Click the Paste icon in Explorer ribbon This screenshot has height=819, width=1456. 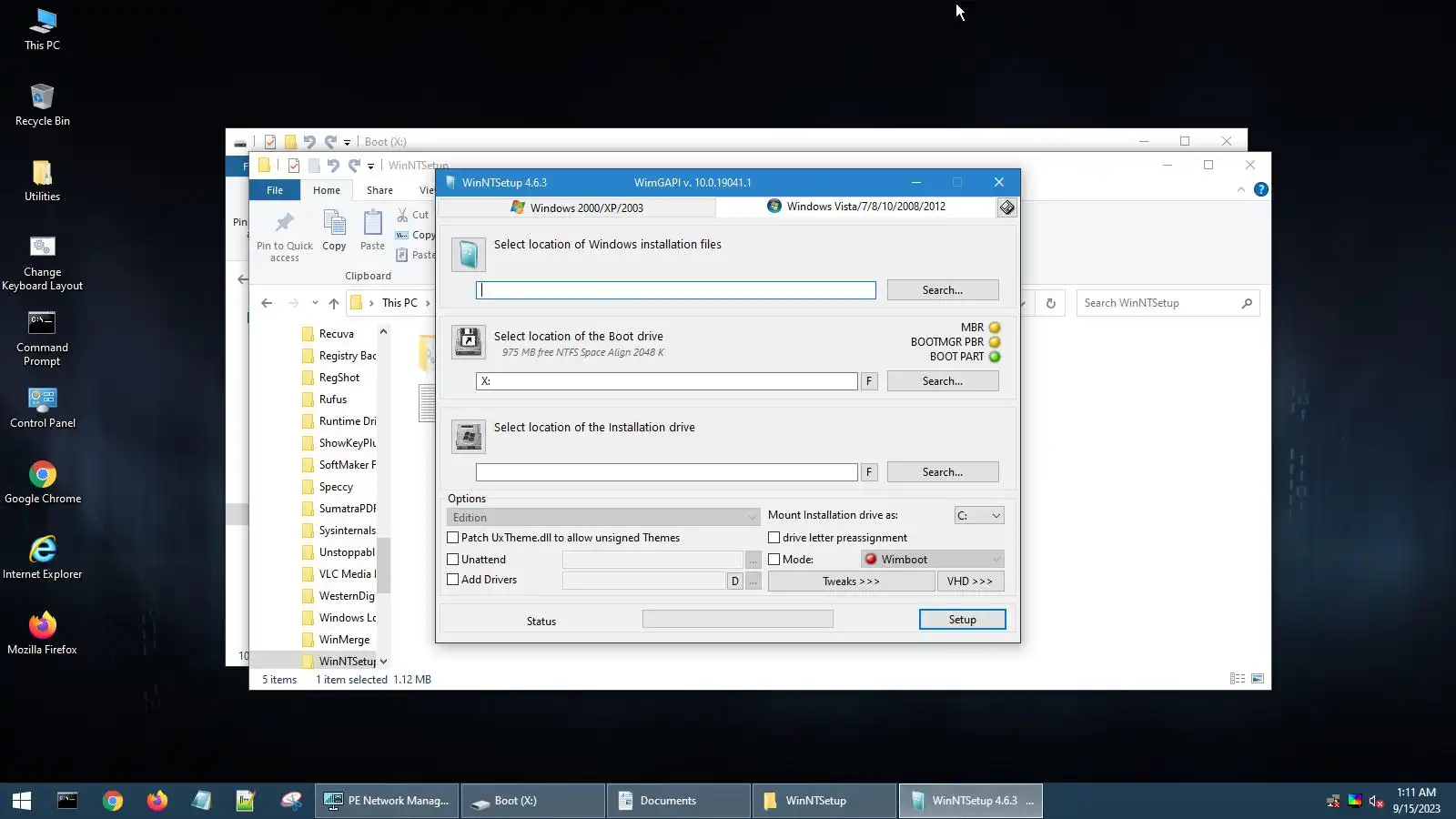pos(372,230)
